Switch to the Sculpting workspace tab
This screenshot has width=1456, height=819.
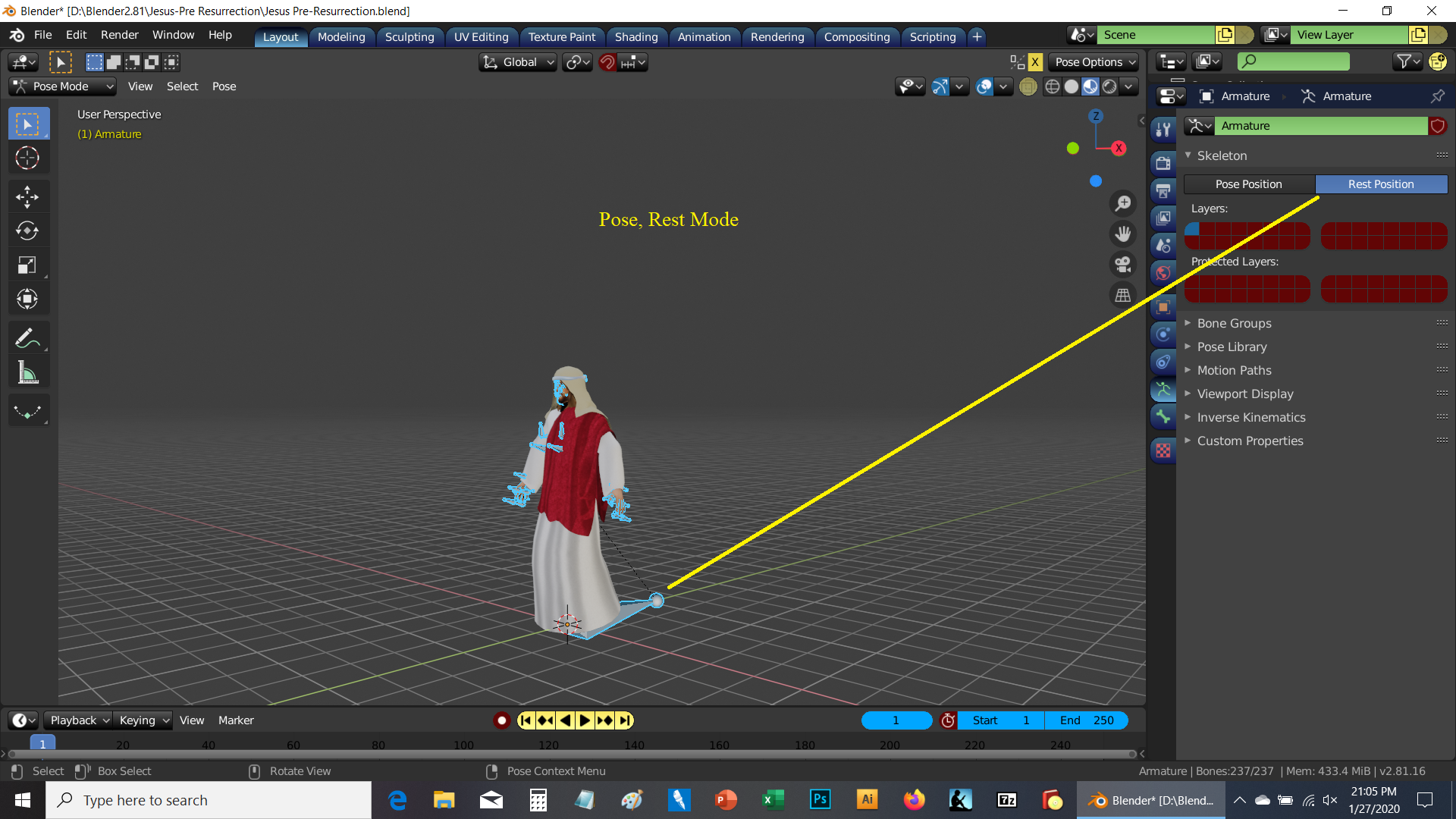[409, 36]
